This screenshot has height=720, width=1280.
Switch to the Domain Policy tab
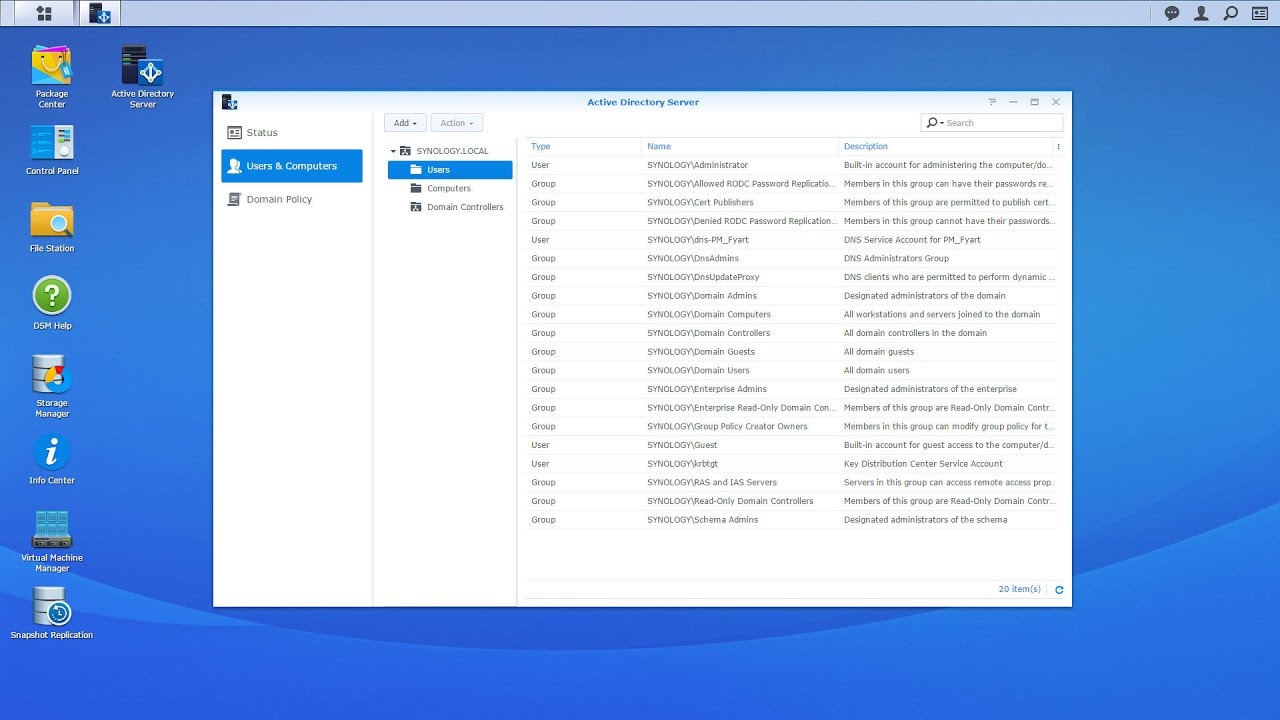point(292,199)
